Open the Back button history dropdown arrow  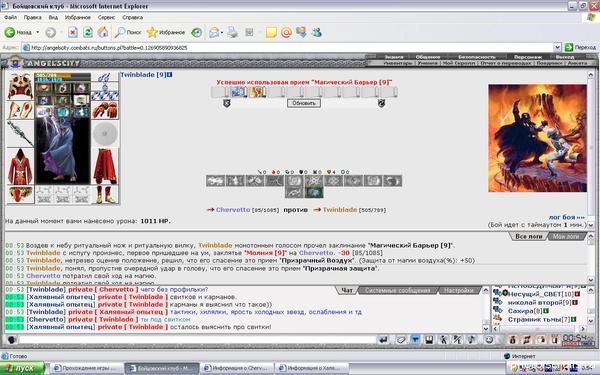point(38,33)
